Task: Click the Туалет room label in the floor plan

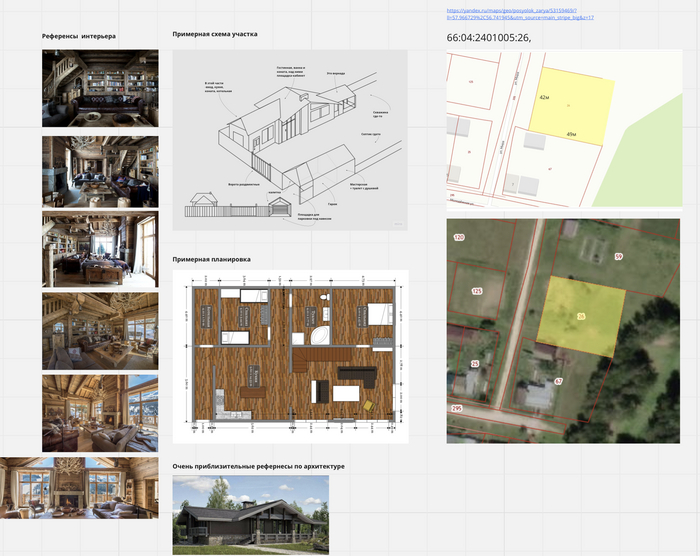Action: pos(310,316)
